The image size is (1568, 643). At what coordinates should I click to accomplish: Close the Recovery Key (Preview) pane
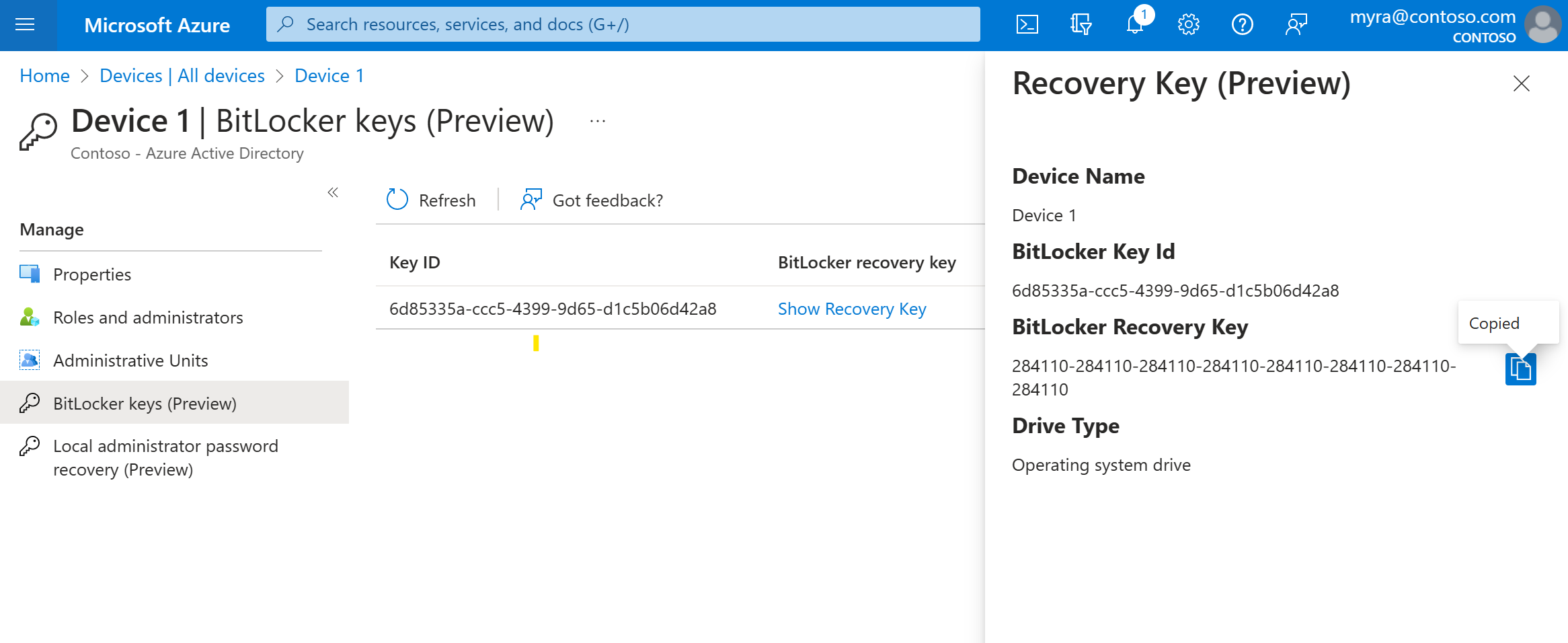coord(1522,83)
